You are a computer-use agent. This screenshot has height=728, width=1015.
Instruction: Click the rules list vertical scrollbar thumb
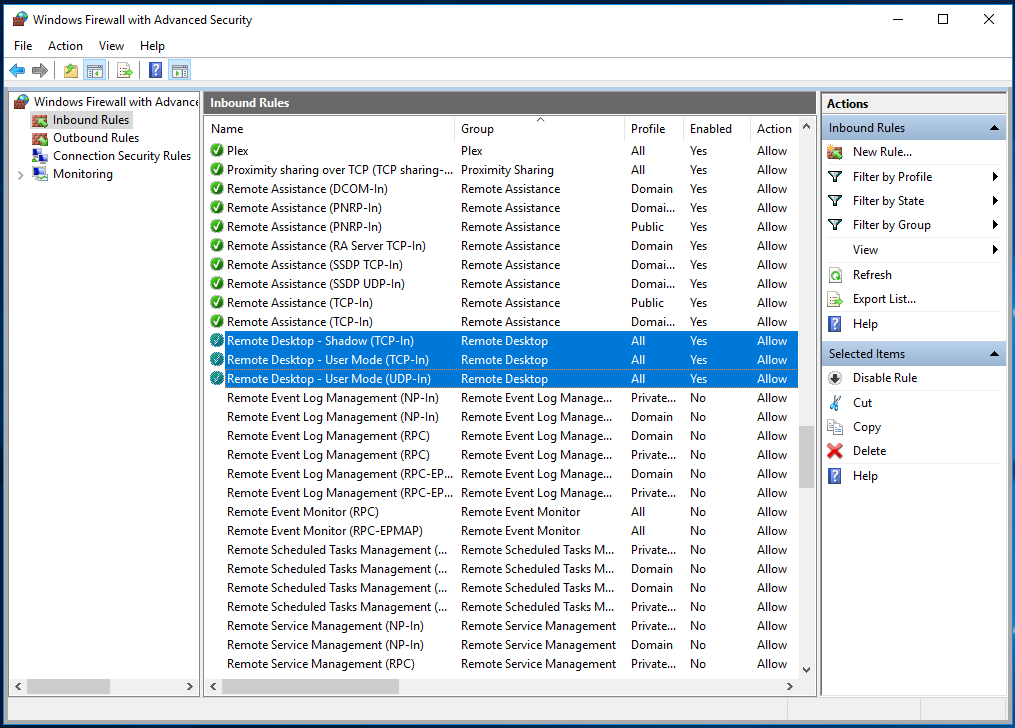pos(806,456)
